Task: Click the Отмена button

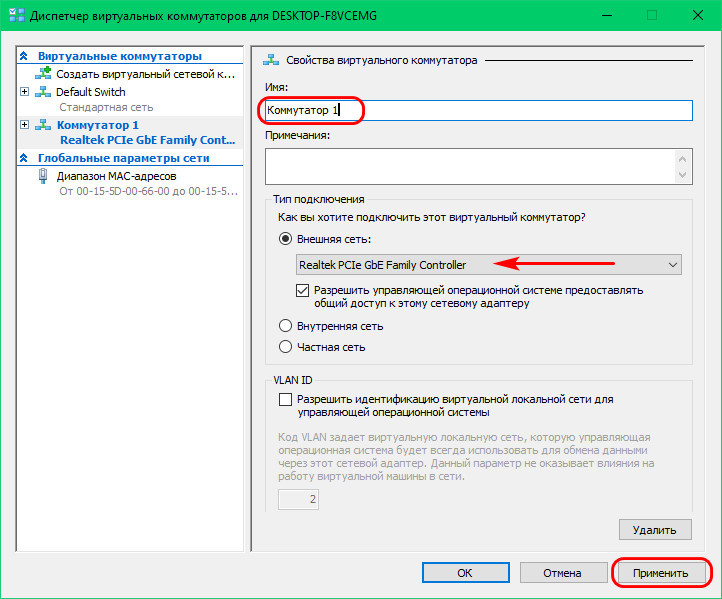Action: [564, 573]
